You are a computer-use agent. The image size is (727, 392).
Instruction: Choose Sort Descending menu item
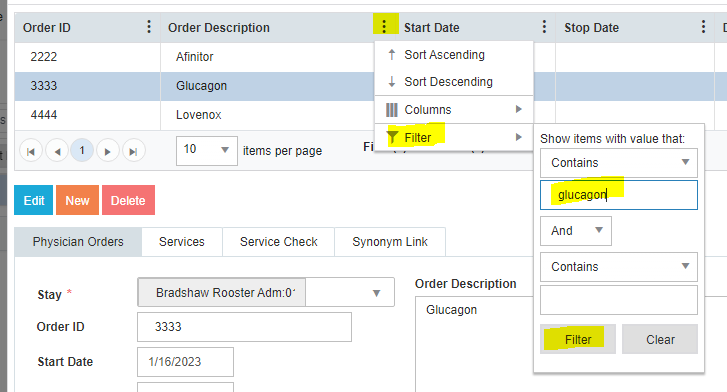coord(454,82)
